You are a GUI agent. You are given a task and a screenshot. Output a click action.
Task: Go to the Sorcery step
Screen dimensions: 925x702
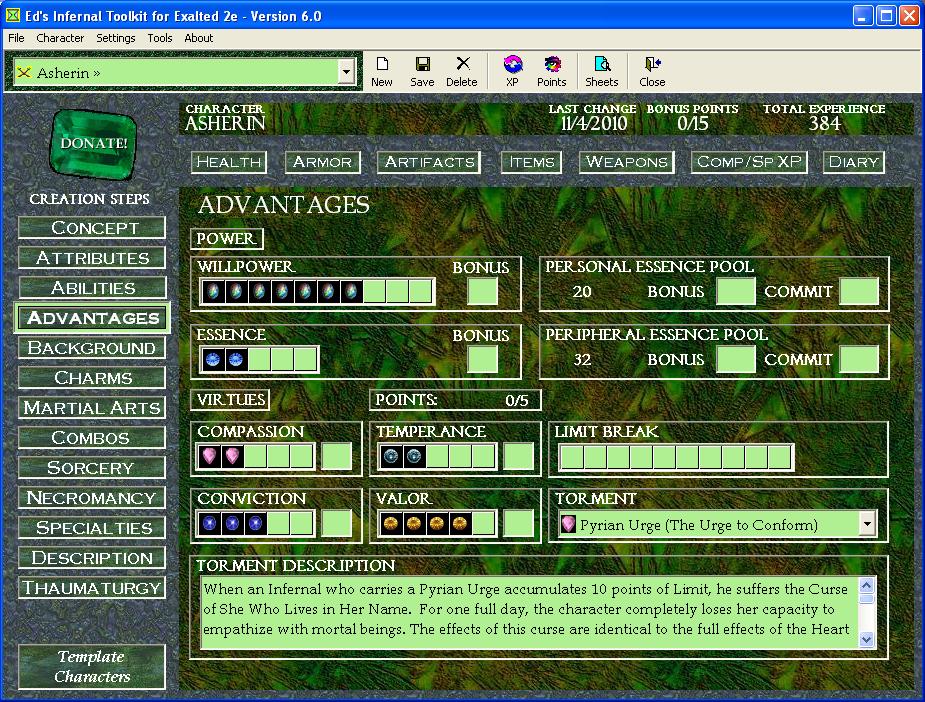pyautogui.click(x=92, y=468)
